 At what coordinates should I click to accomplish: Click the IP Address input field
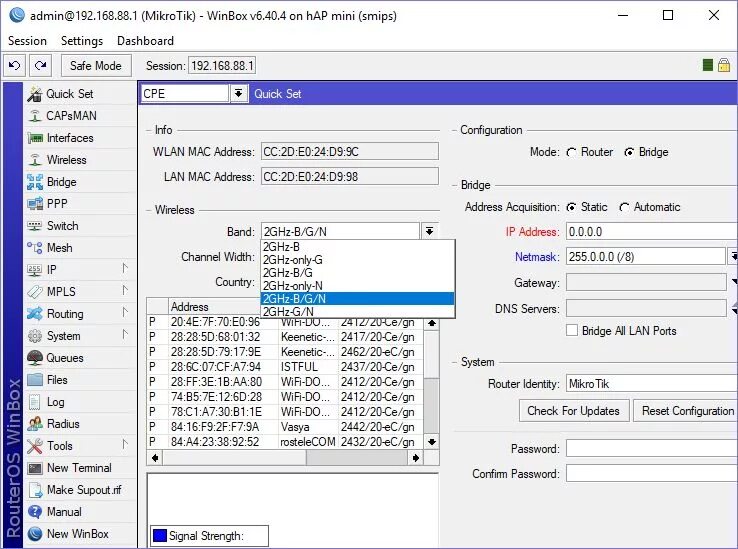click(652, 232)
